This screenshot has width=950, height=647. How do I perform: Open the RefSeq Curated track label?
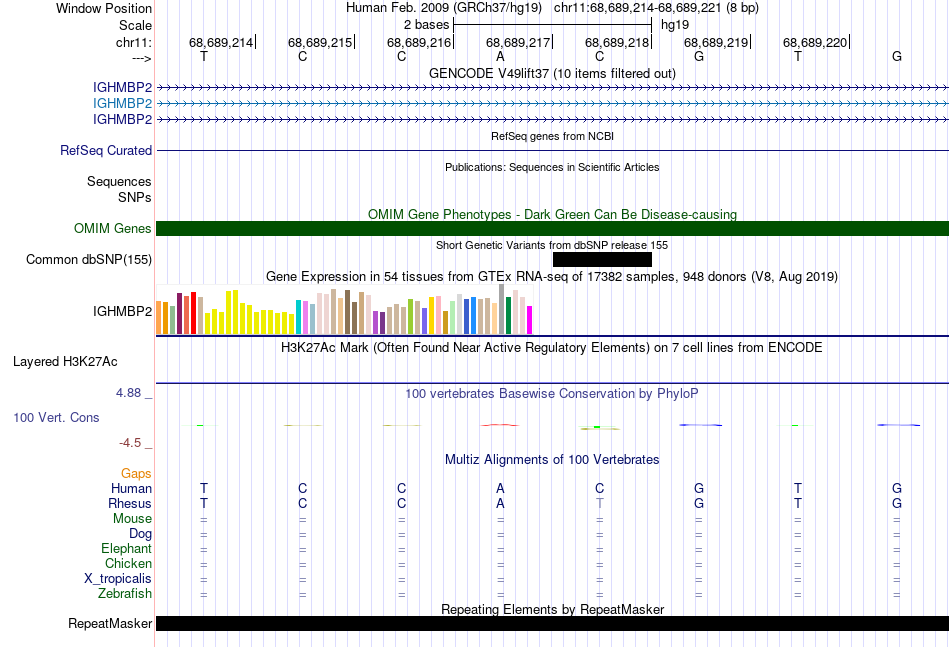(x=106, y=150)
